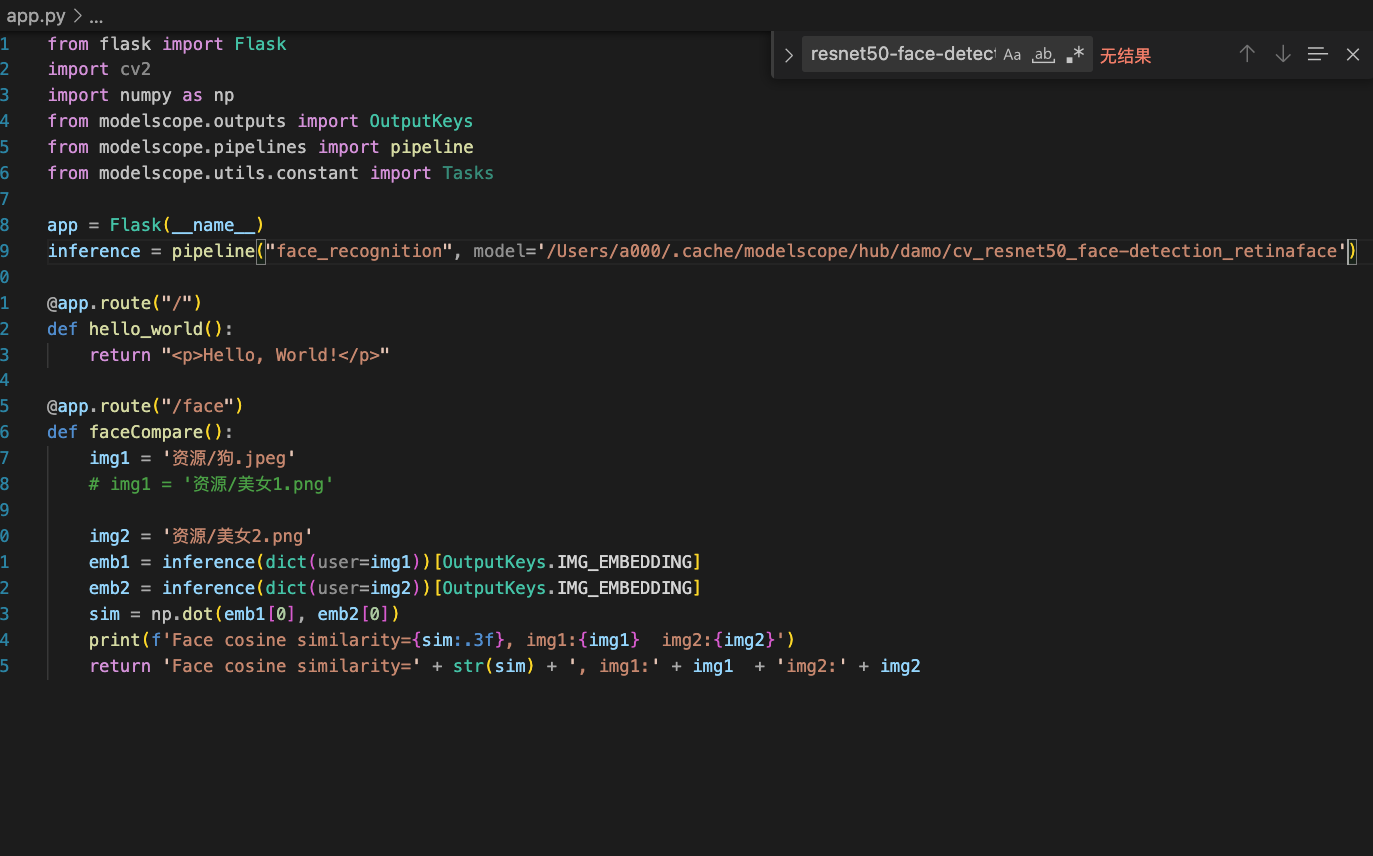Click the model= keyword argument
This screenshot has height=856, width=1373.
tap(504, 251)
